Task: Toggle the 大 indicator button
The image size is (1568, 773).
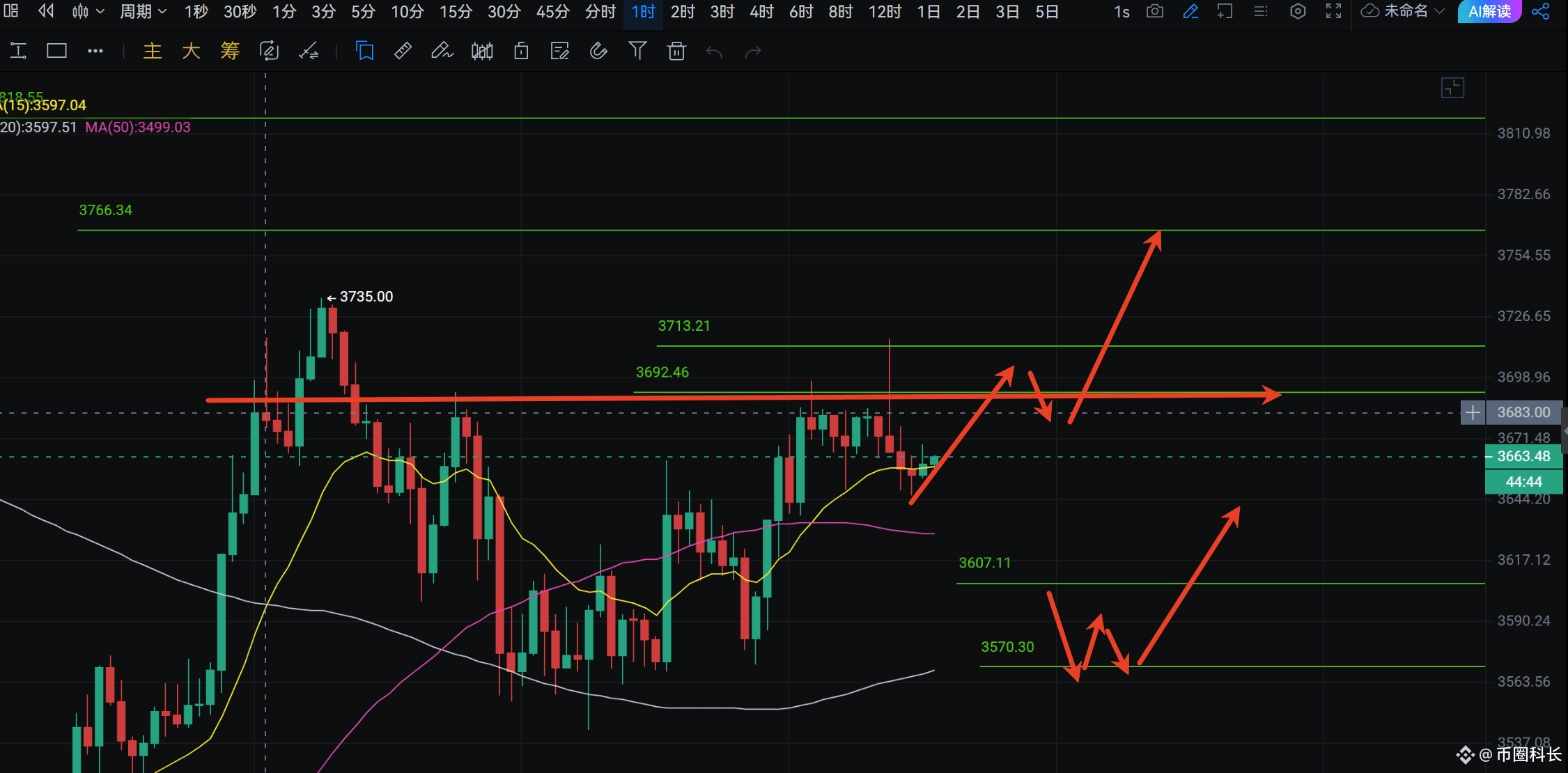Action: (x=191, y=51)
